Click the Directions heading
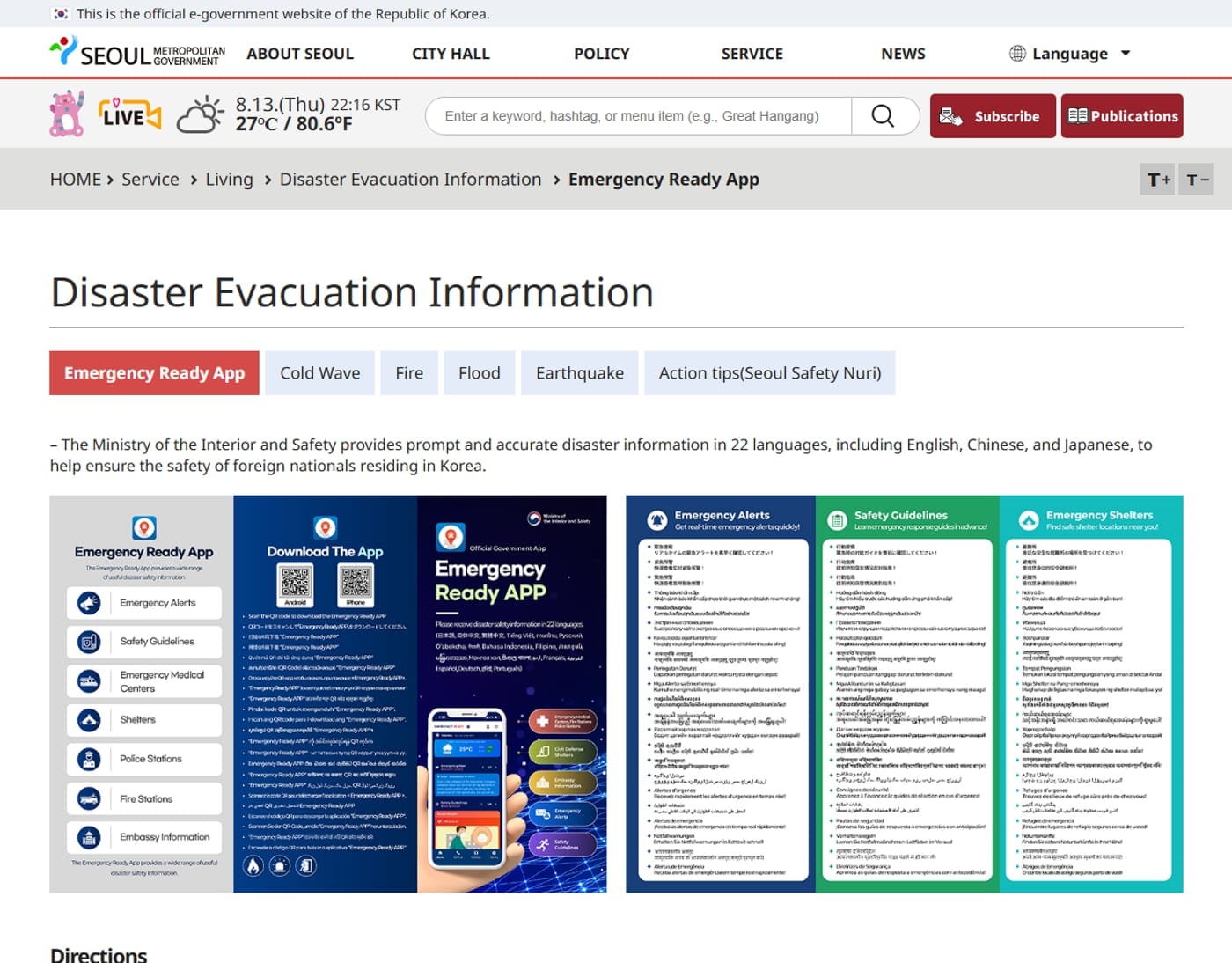This screenshot has width=1232, height=963. [99, 954]
